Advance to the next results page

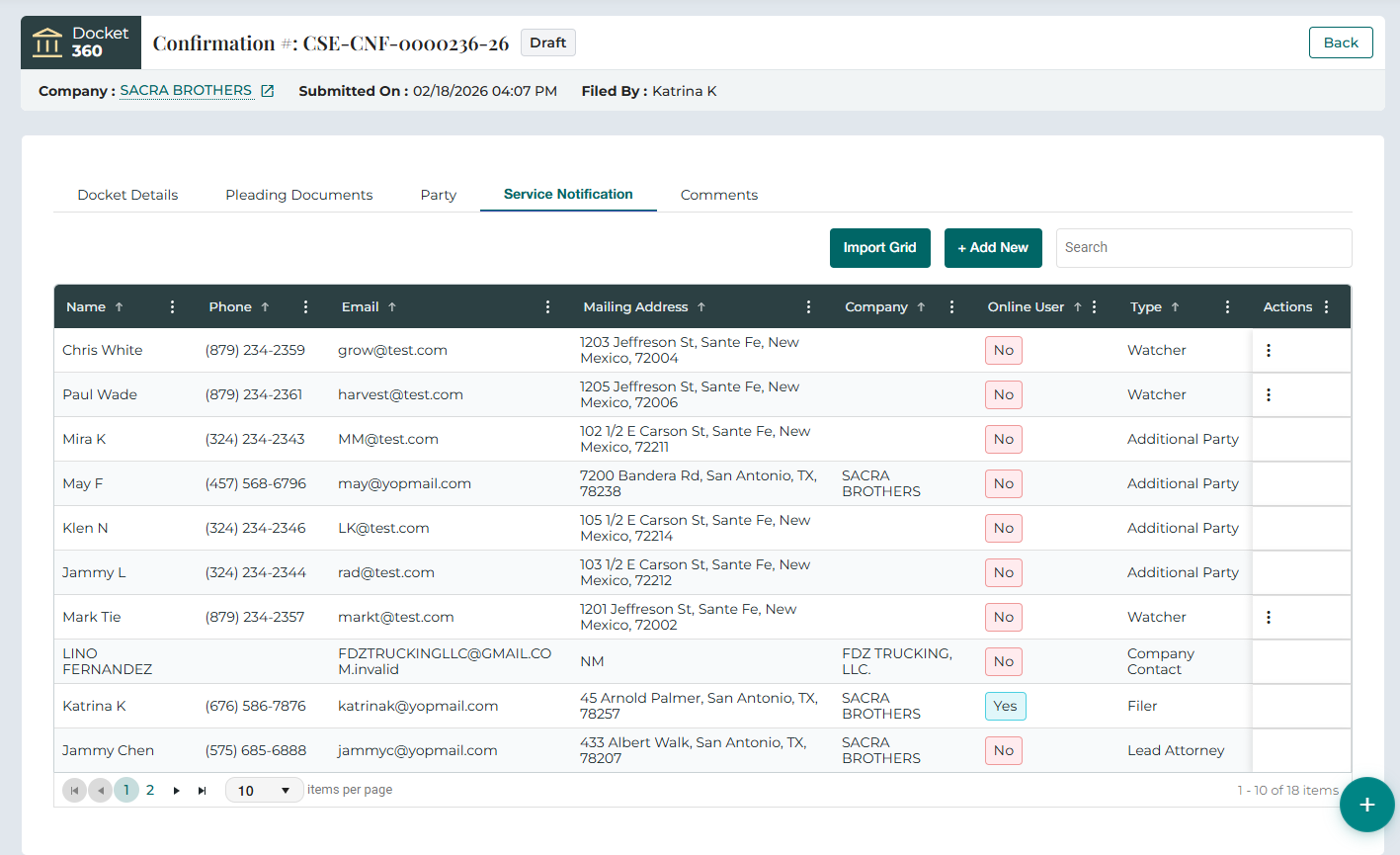(176, 790)
